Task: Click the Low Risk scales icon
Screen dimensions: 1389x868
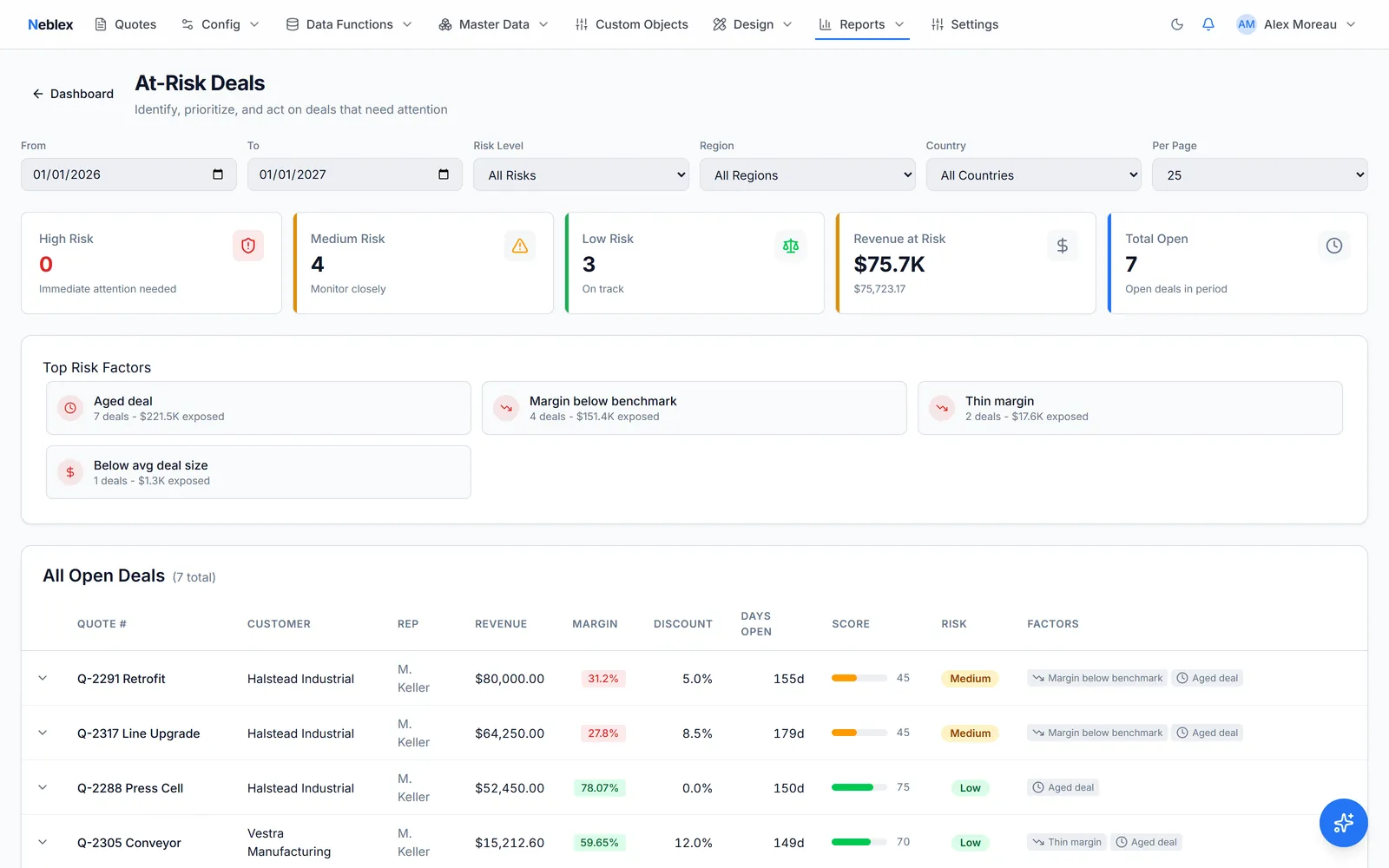Action: 791,246
